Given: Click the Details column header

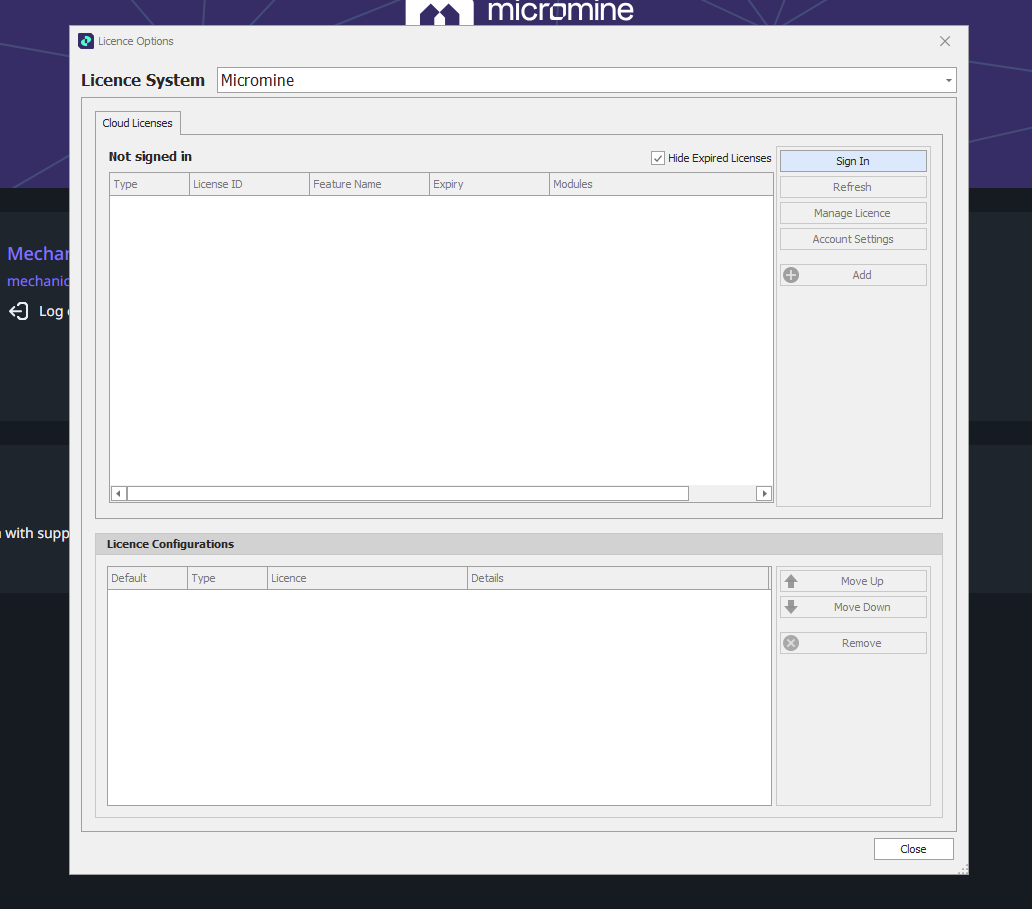Looking at the screenshot, I should 618,578.
